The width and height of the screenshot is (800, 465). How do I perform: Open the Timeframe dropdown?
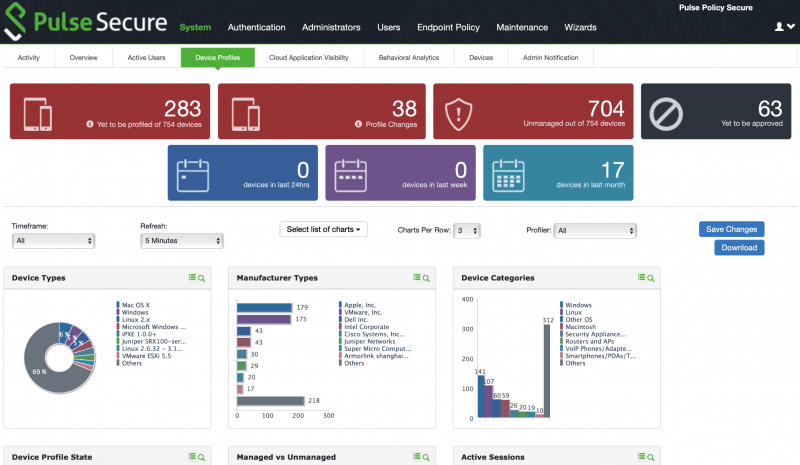pos(54,240)
